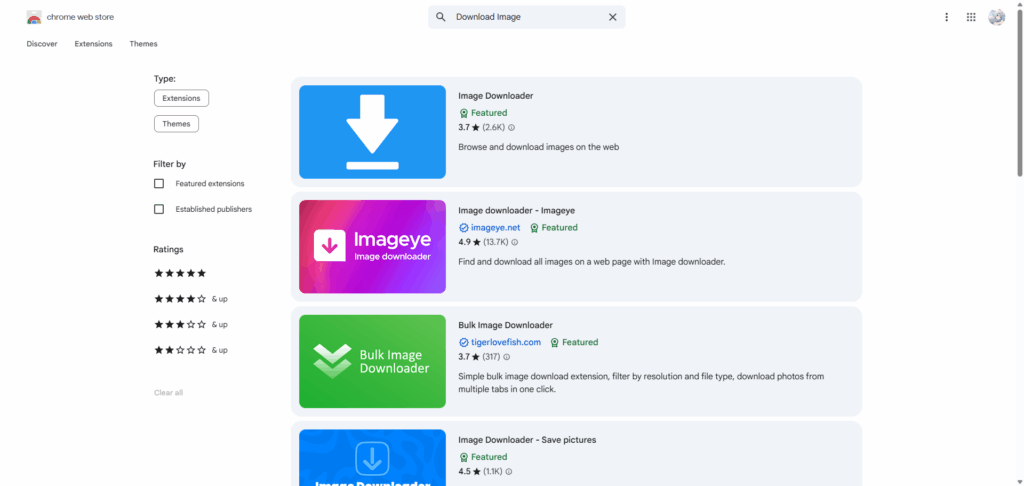Select the Themes type chip
Image resolution: width=1024 pixels, height=486 pixels.
(176, 123)
